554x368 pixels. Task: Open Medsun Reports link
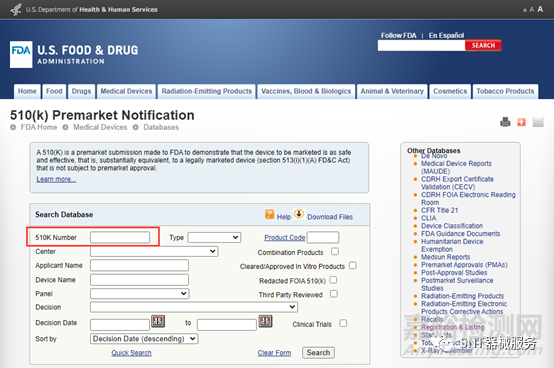pos(446,257)
